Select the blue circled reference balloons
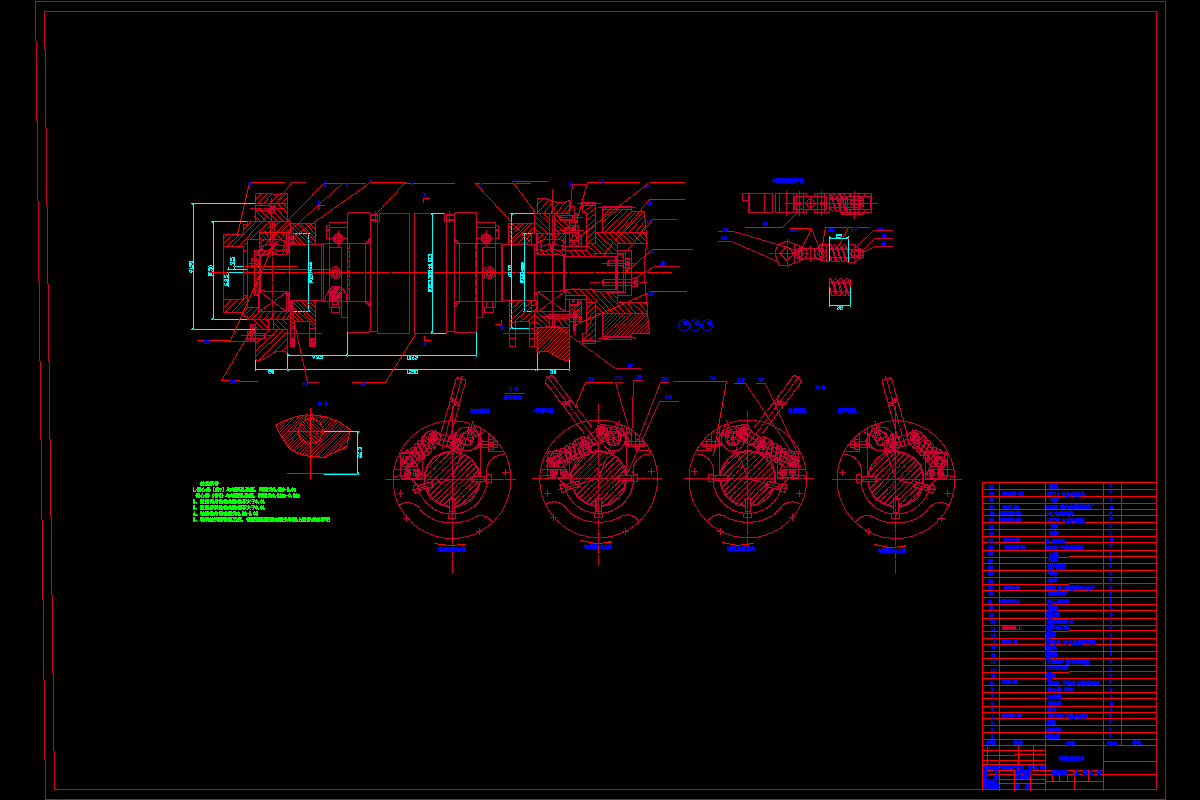This screenshot has width=1200, height=800. click(x=696, y=325)
